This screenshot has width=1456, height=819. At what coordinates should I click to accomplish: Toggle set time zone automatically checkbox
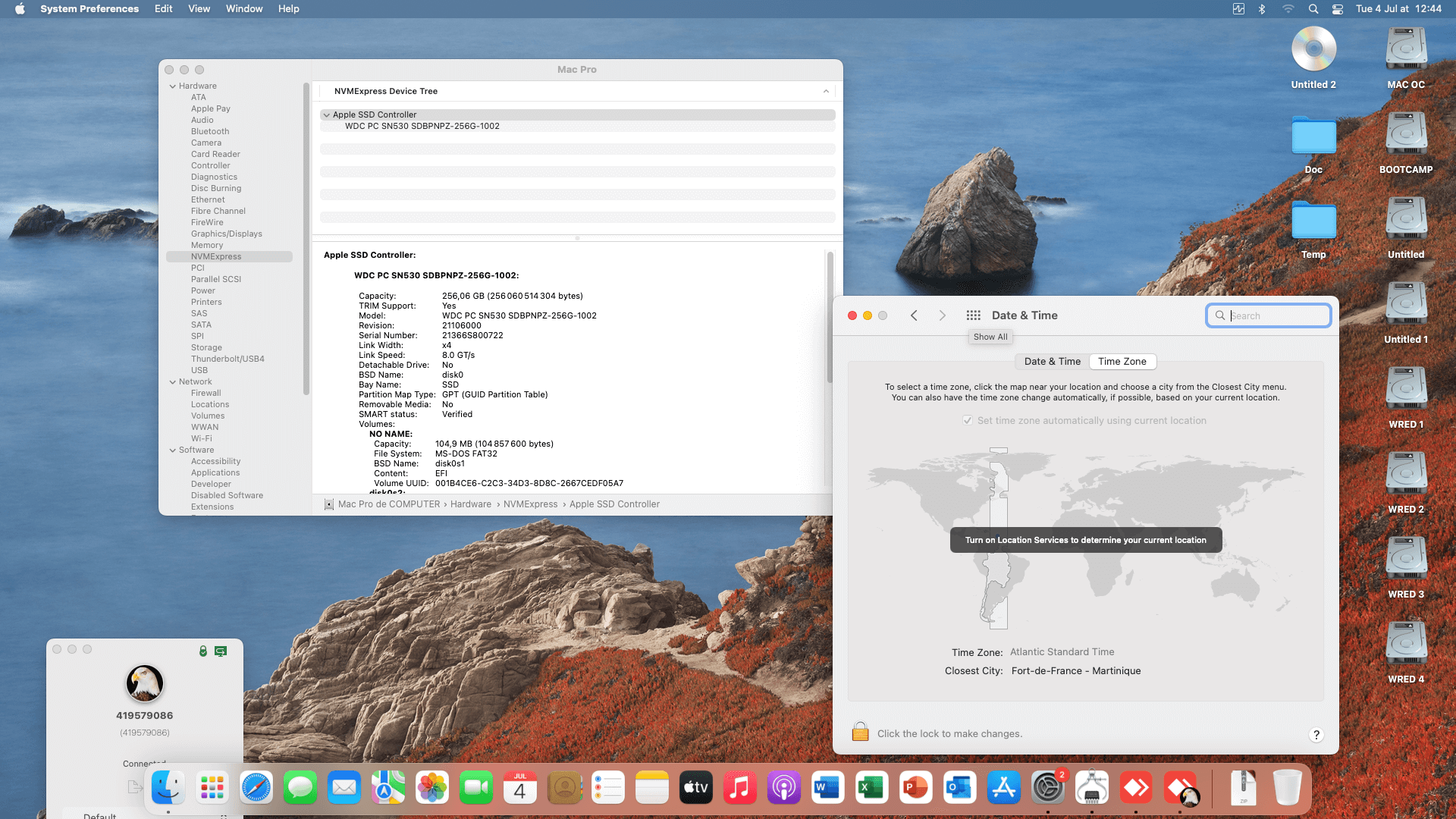click(x=968, y=420)
